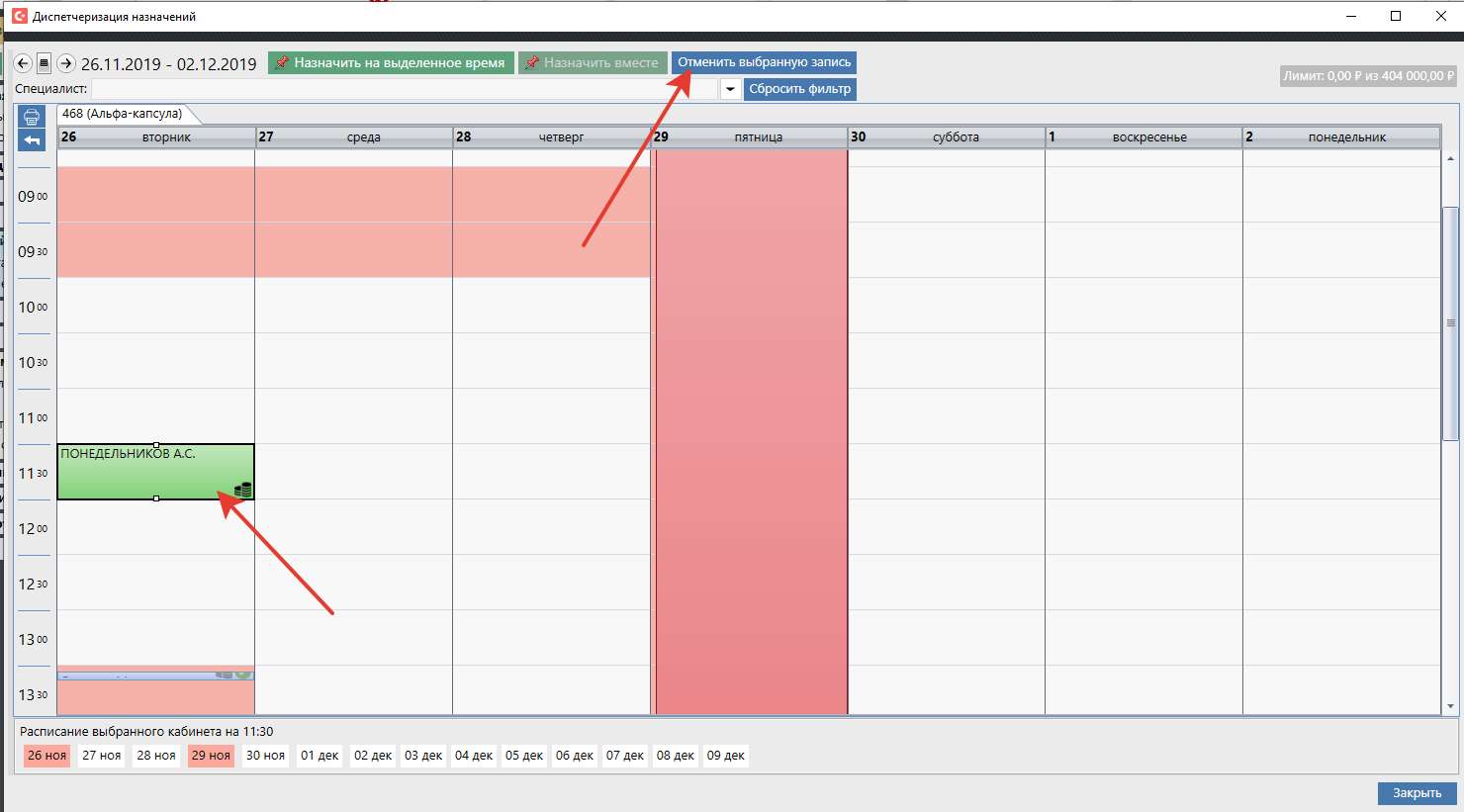This screenshot has width=1464, height=812.
Task: Switch to the 468 (Альфа-капсула) tab
Action: [122, 114]
